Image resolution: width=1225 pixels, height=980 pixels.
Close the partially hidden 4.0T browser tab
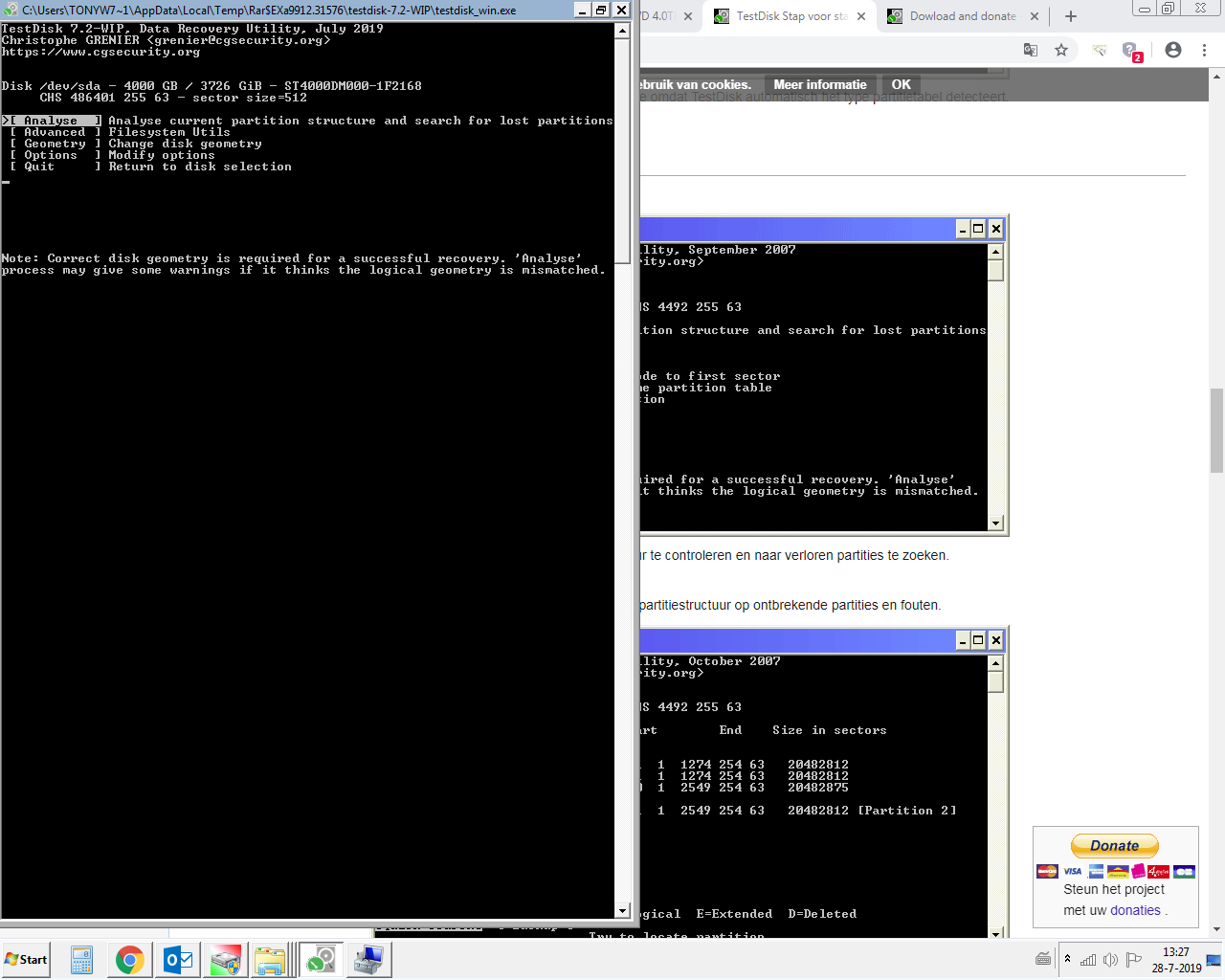tap(688, 16)
